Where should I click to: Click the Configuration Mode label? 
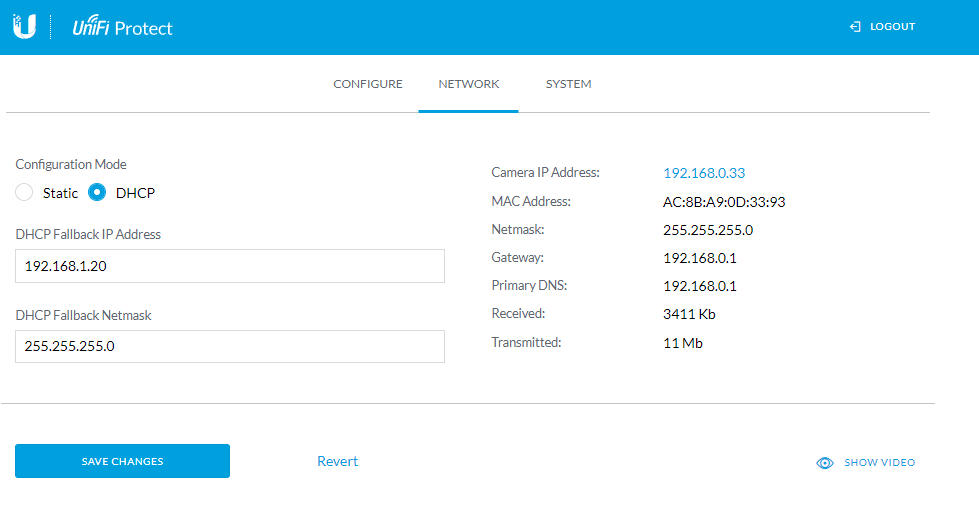(x=71, y=164)
